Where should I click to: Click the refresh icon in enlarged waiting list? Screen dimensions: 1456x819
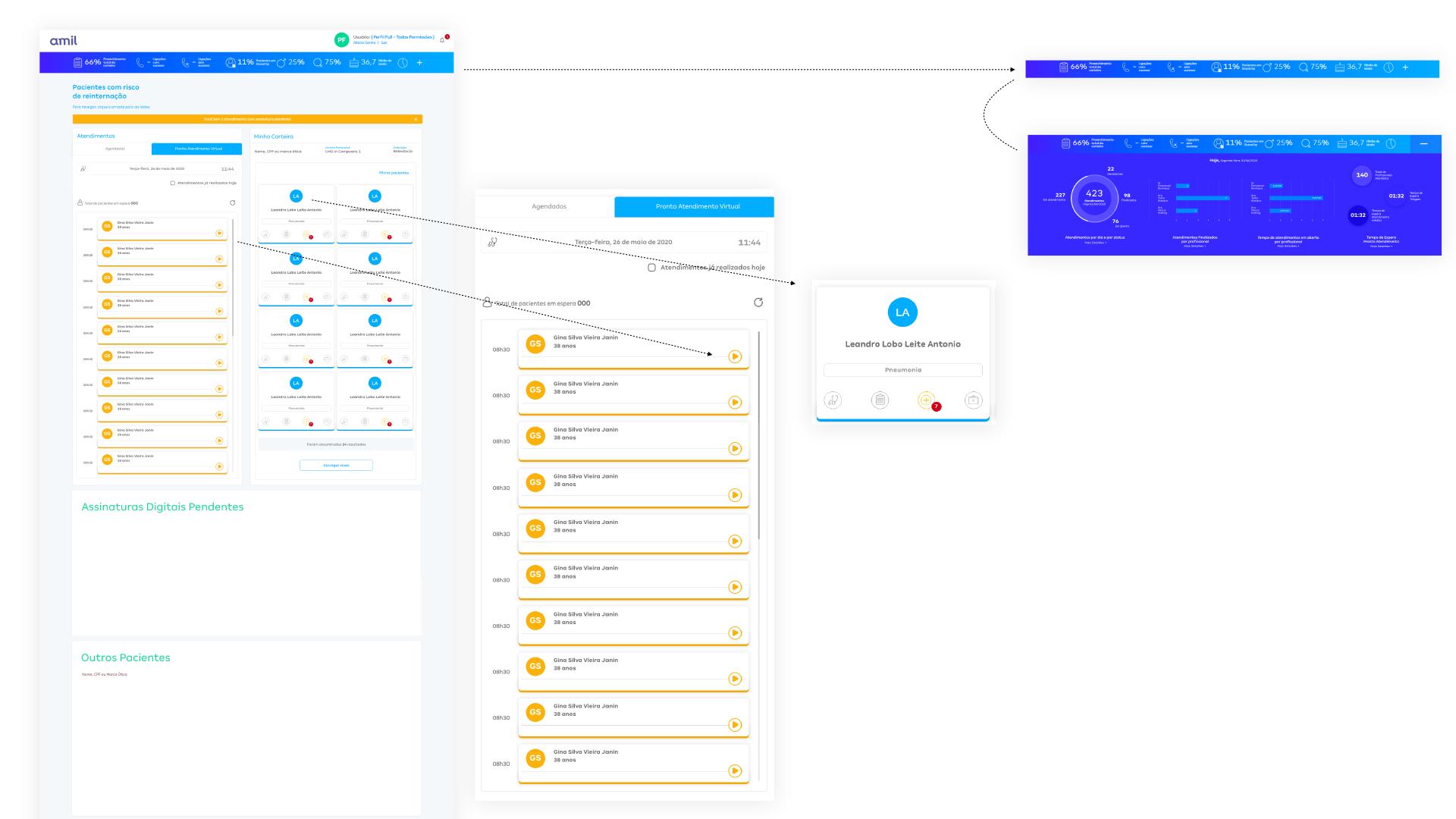click(758, 303)
